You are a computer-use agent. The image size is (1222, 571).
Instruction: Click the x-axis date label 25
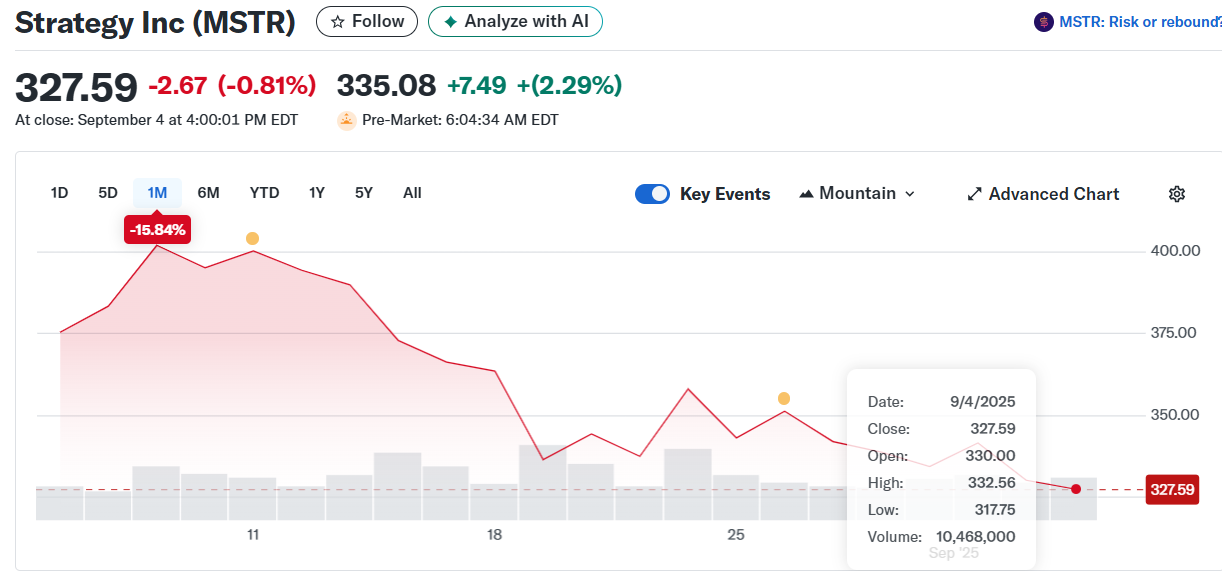pyautogui.click(x=736, y=535)
